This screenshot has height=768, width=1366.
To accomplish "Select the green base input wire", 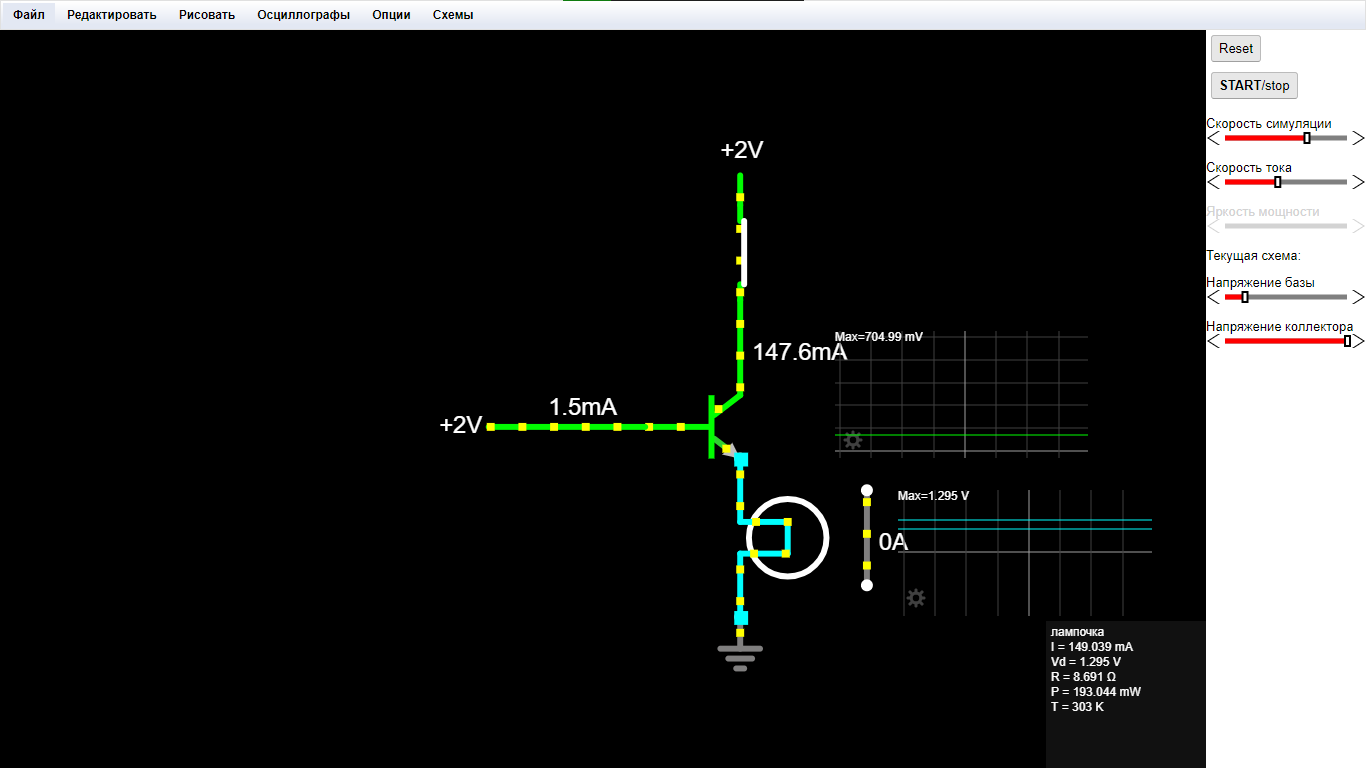I will pyautogui.click(x=598, y=427).
